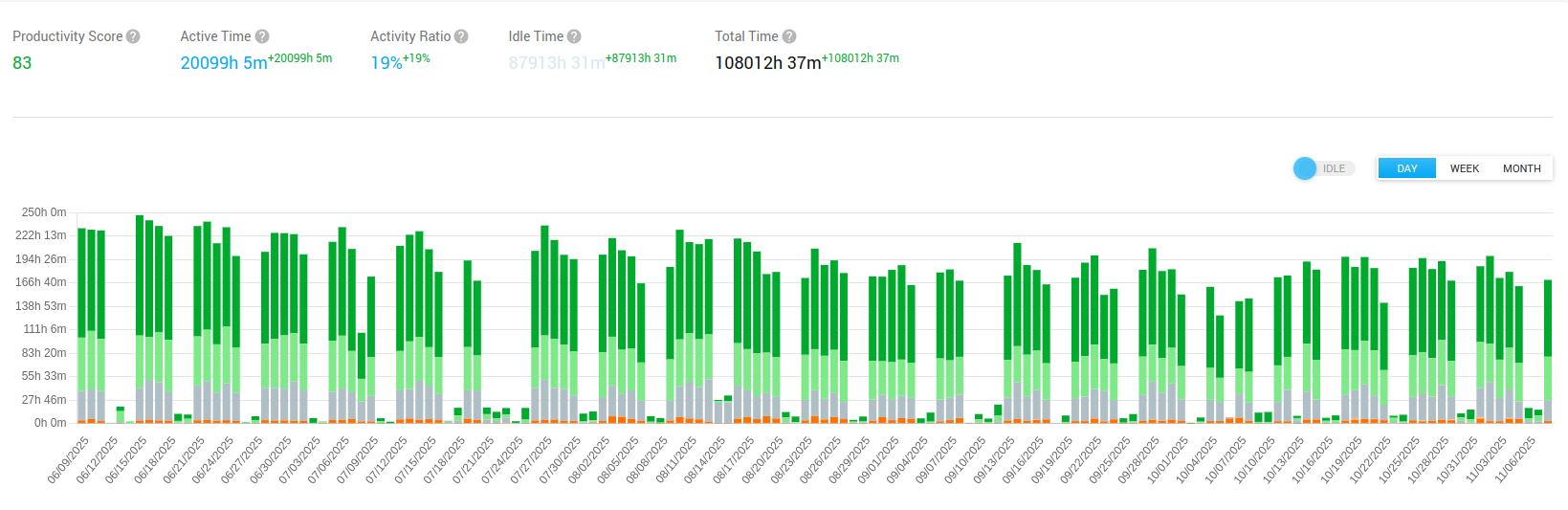Switch to MONTH view

tap(1521, 168)
